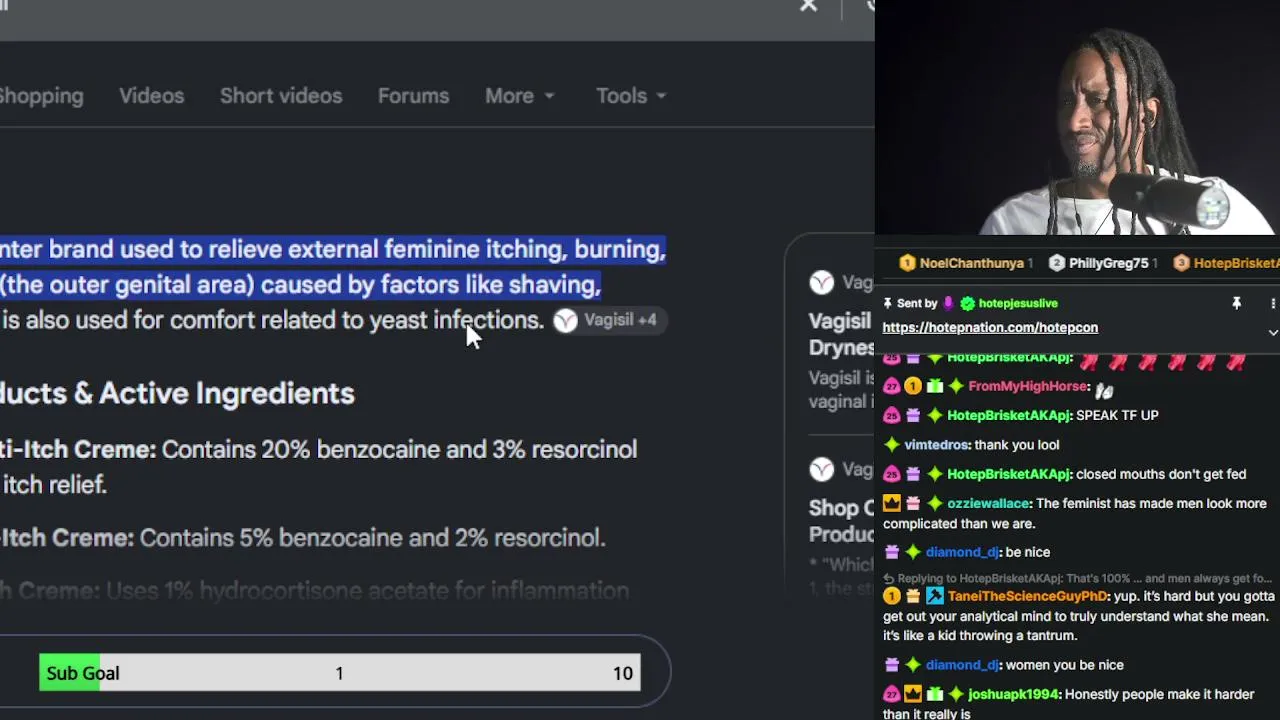Image resolution: width=1280 pixels, height=720 pixels.
Task: Click NoelChanthunya gold rank 1 badge
Action: pyautogui.click(x=907, y=263)
